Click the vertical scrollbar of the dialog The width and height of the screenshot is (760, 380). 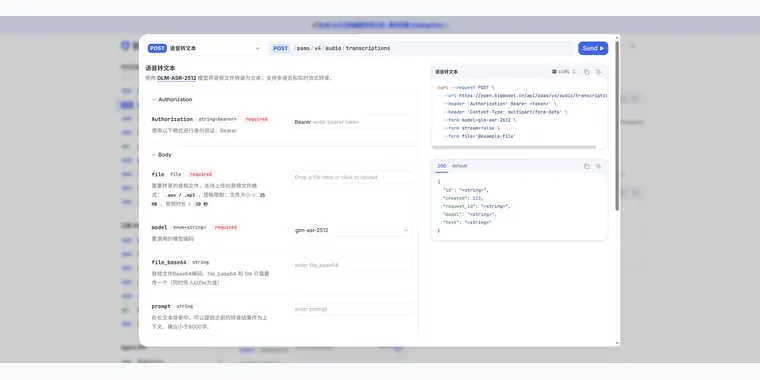617,126
